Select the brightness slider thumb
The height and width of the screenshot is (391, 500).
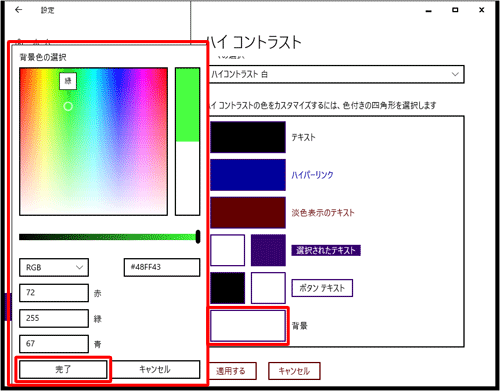198,237
